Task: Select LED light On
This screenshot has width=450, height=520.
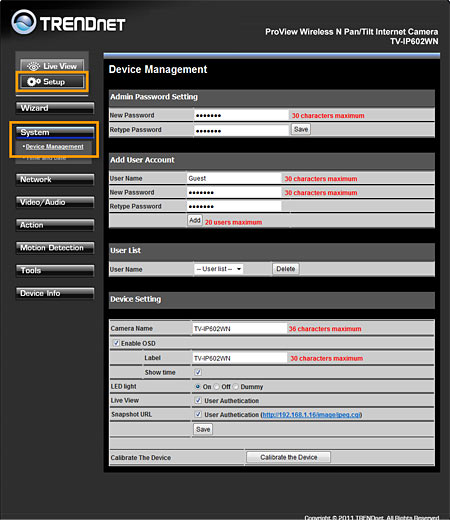Action: tap(198, 387)
